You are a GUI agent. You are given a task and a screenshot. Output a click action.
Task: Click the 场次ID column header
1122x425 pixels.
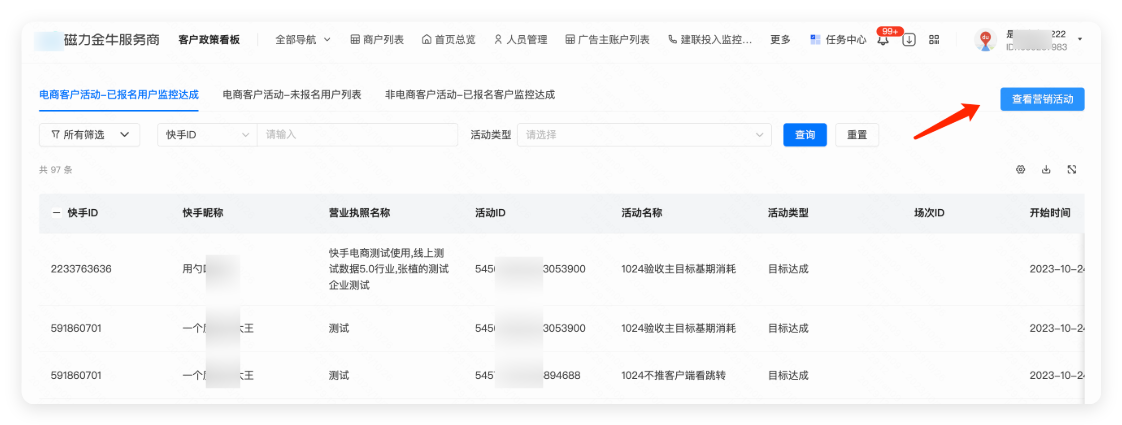coord(930,213)
